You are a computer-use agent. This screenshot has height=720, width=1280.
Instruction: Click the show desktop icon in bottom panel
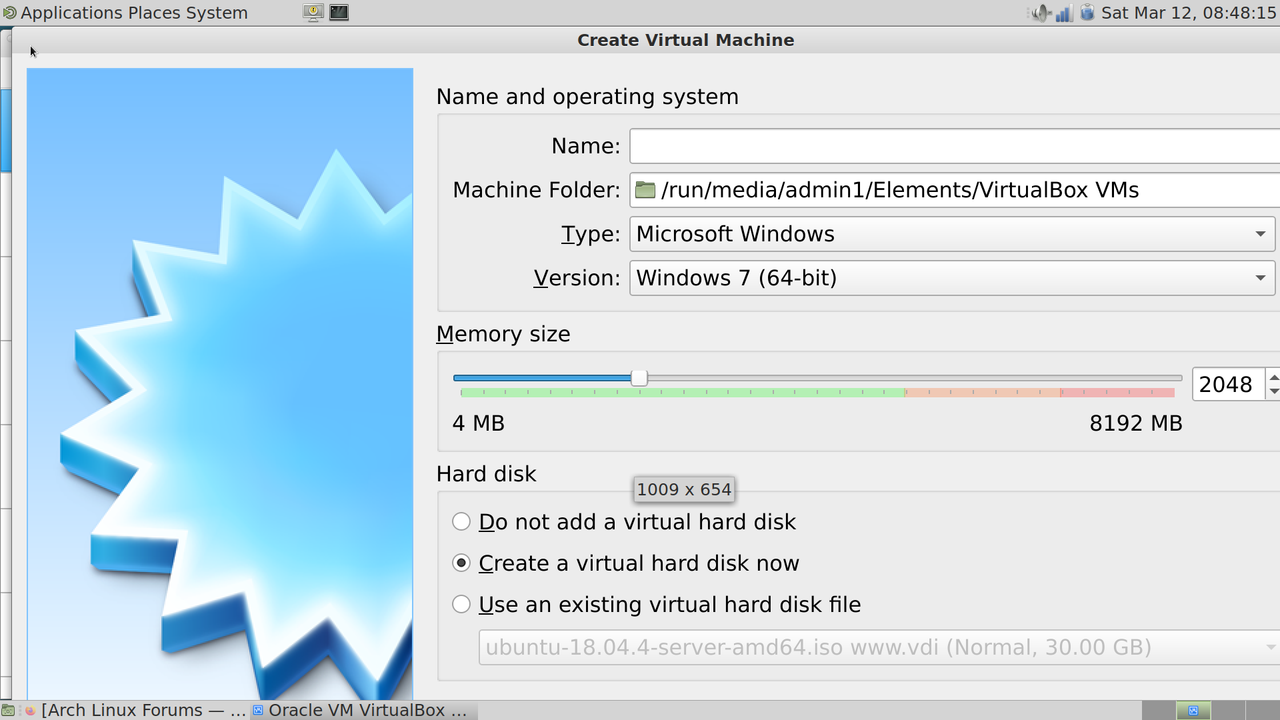[9, 710]
